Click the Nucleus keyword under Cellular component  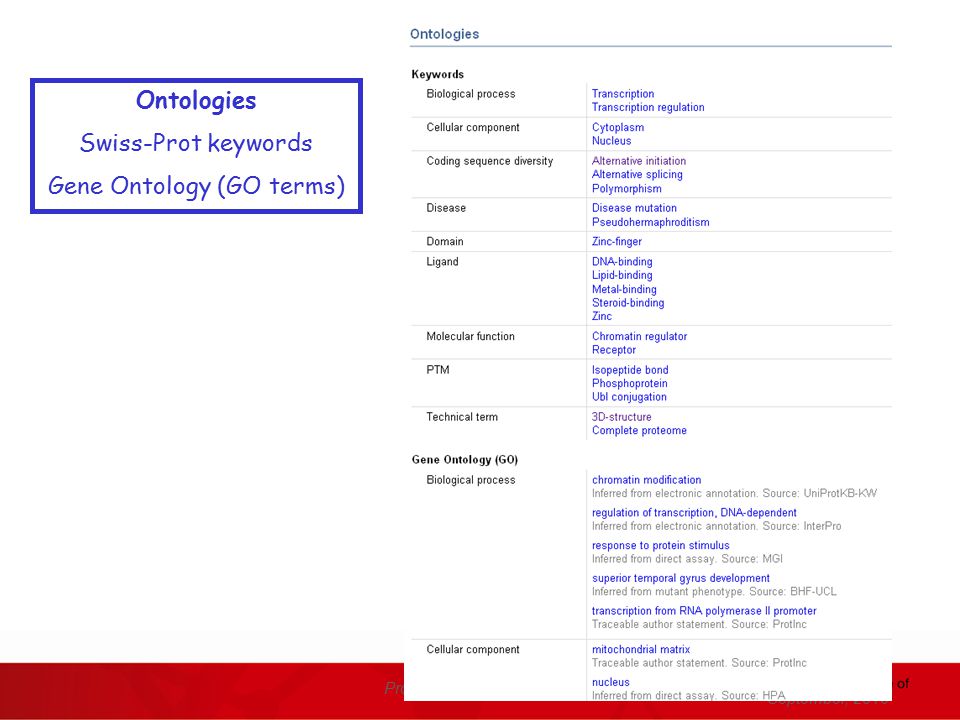pyautogui.click(x=611, y=141)
